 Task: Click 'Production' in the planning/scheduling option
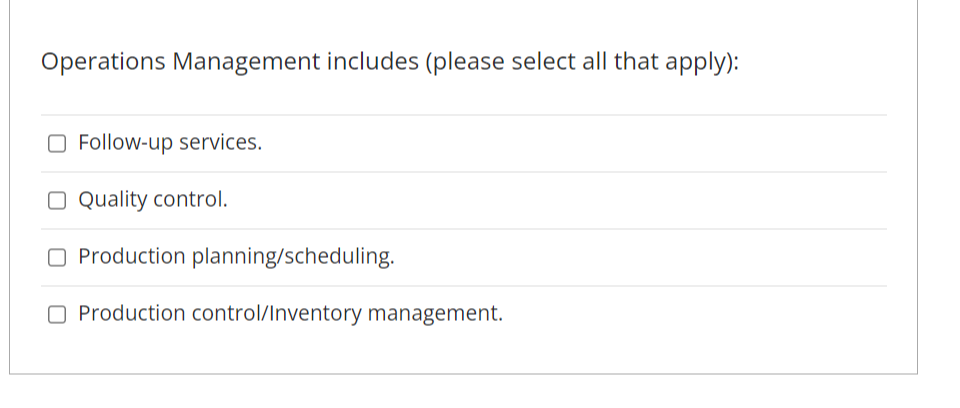(132, 257)
